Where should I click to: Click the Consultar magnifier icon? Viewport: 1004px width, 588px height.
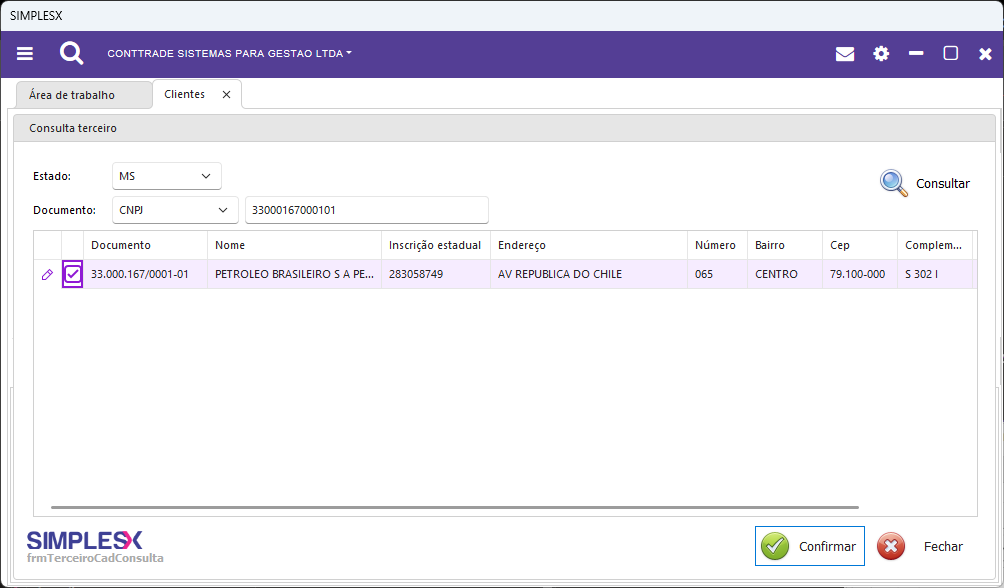coord(893,183)
